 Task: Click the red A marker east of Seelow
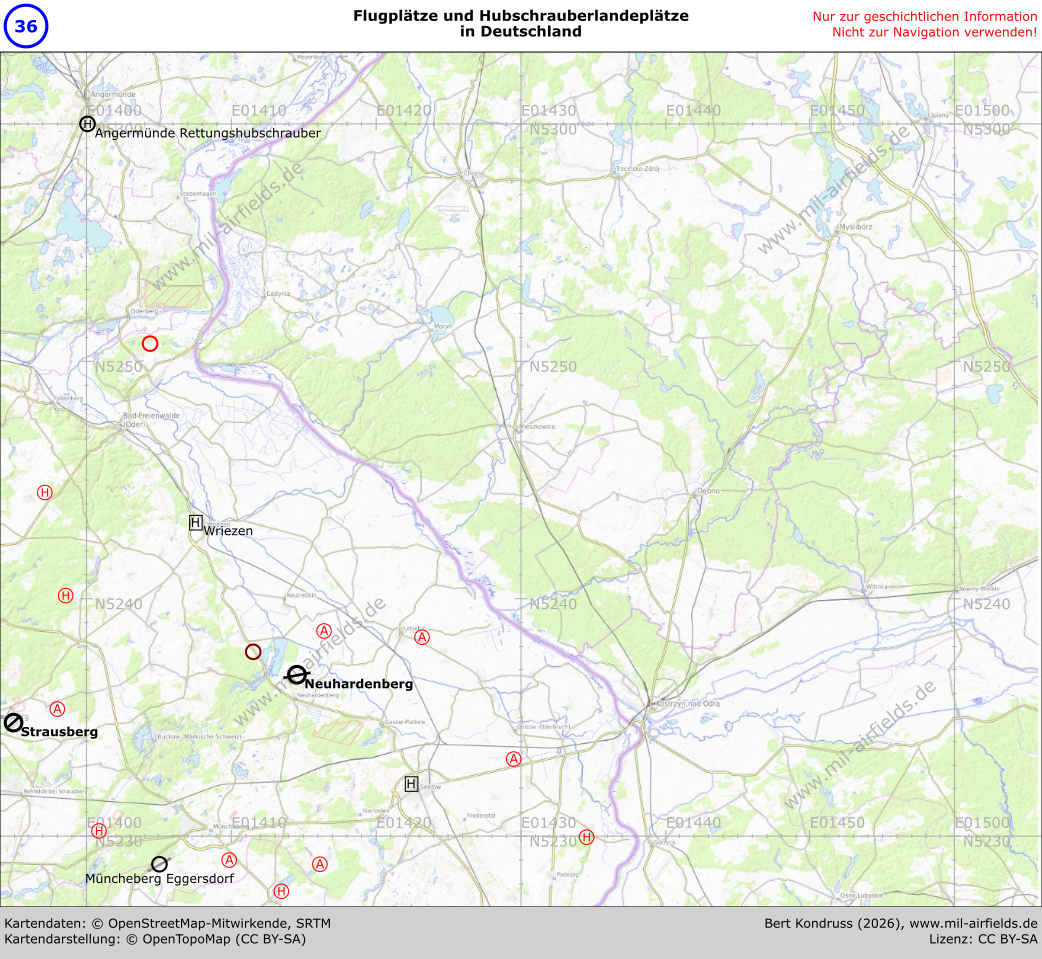click(514, 759)
